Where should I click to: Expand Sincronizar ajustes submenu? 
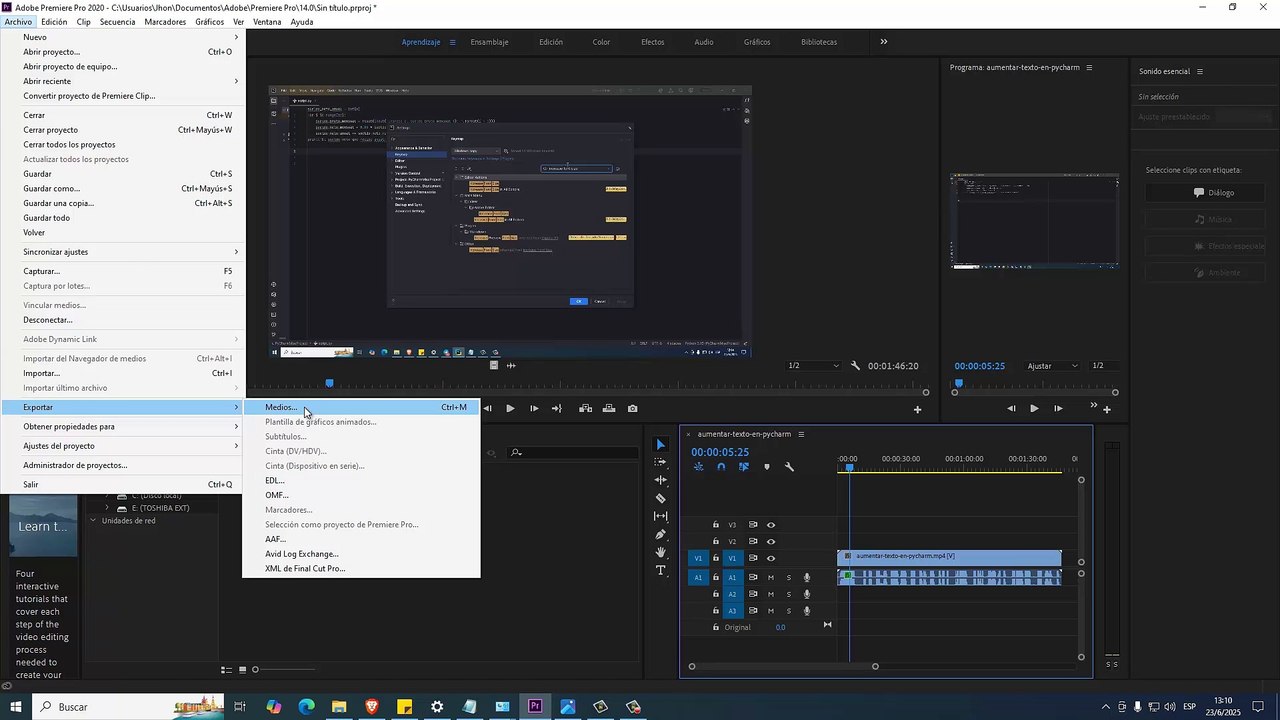click(123, 252)
